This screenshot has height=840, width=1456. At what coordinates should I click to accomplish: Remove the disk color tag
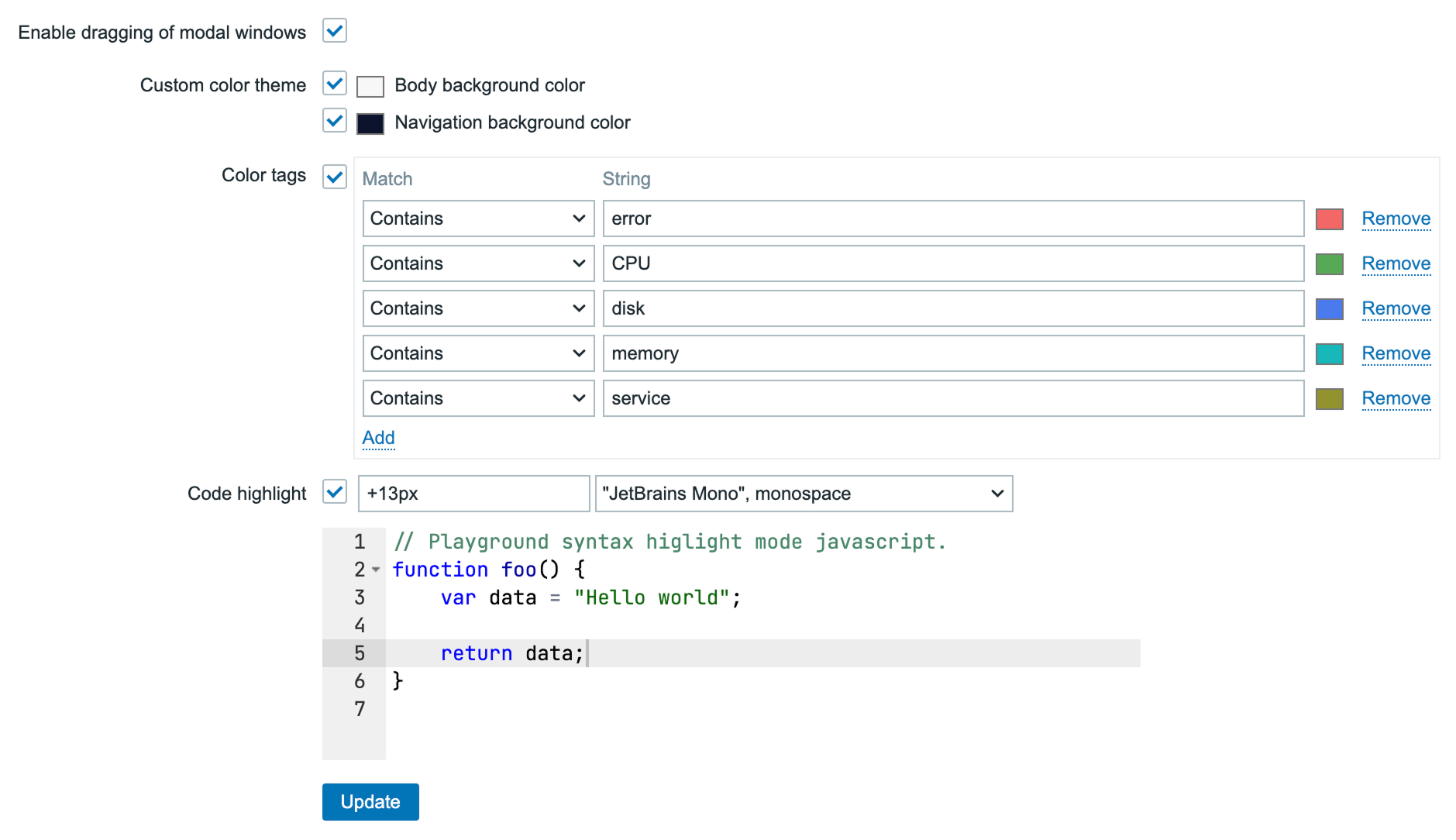[x=1396, y=308]
